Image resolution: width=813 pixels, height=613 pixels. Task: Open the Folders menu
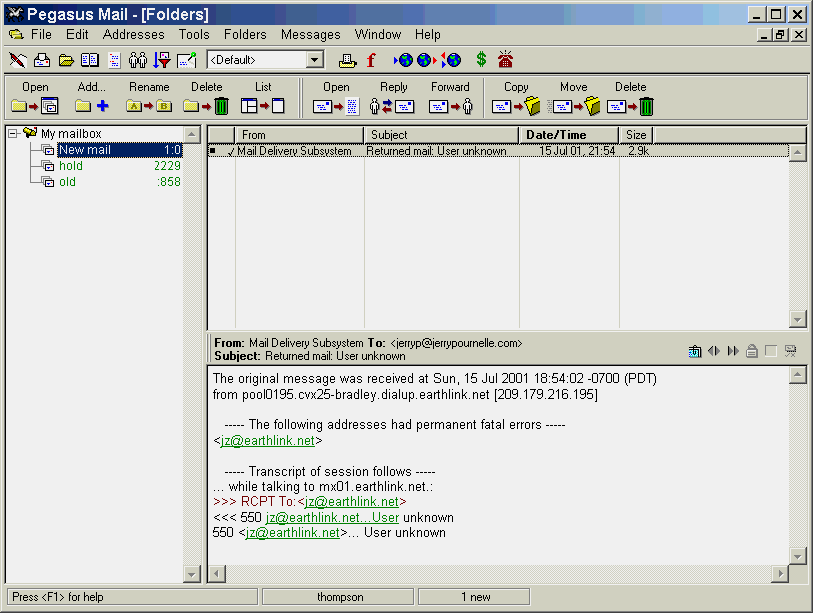click(245, 34)
